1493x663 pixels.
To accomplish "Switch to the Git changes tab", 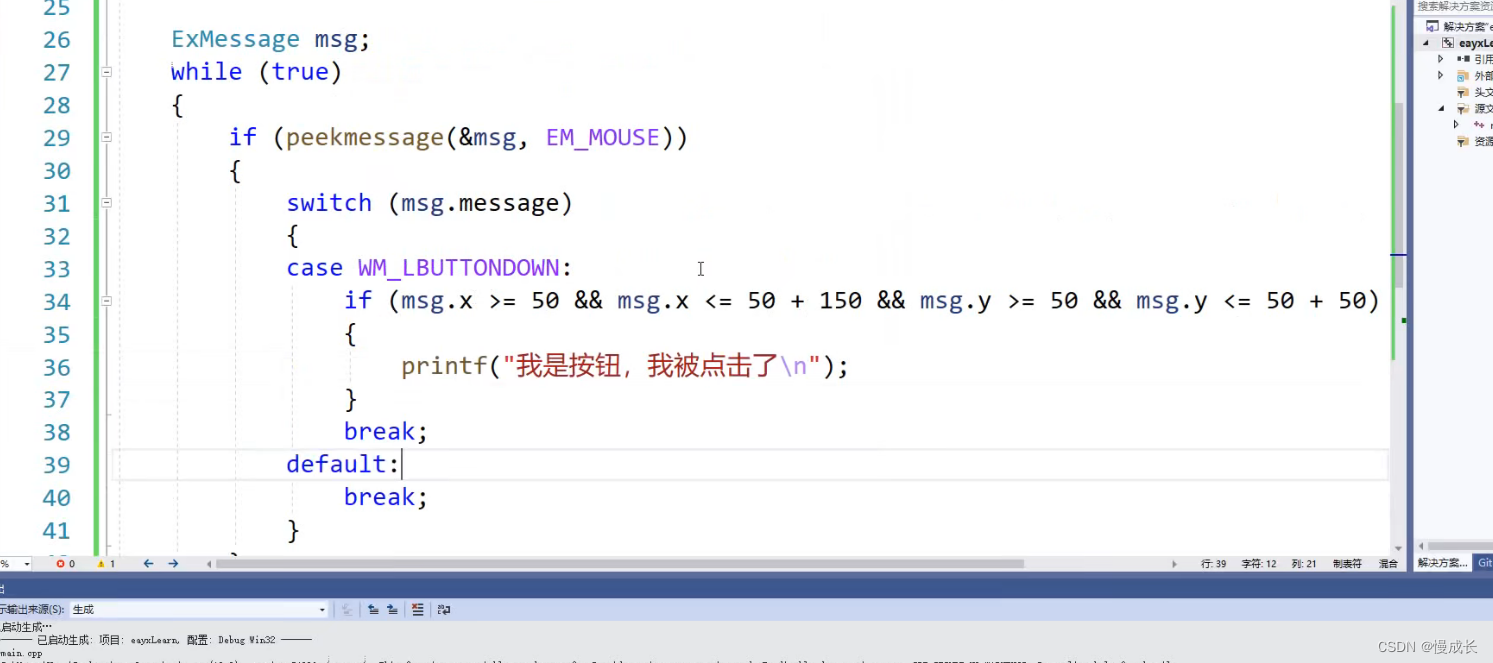I will point(1484,563).
